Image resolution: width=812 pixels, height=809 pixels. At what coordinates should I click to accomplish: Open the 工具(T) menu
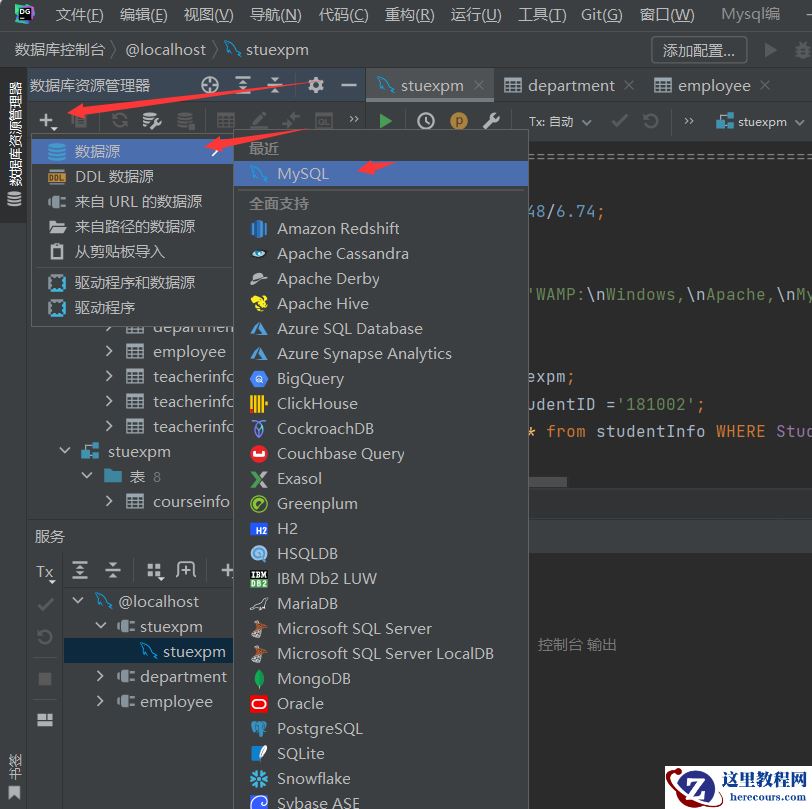click(542, 15)
